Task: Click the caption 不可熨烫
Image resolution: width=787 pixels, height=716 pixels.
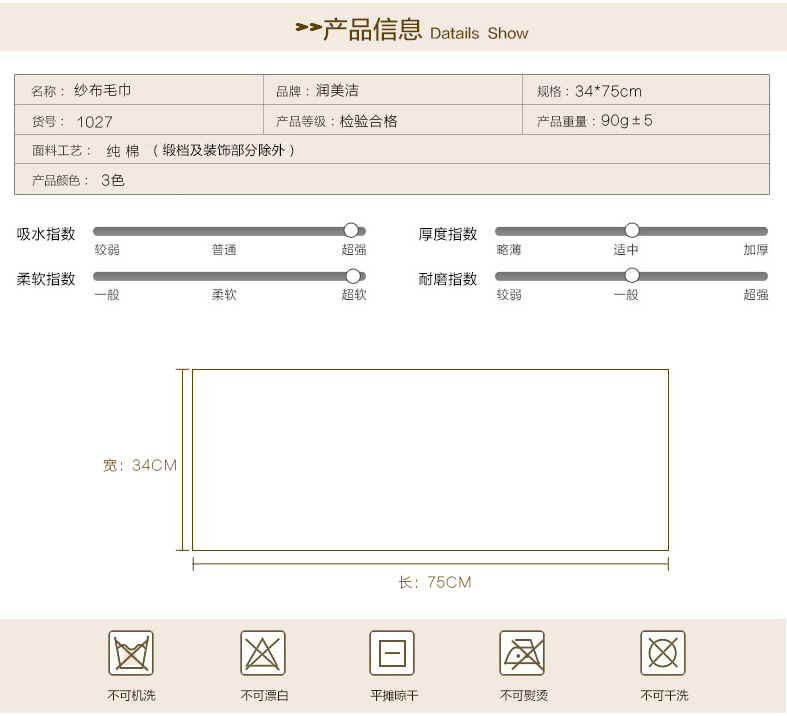Action: (523, 695)
